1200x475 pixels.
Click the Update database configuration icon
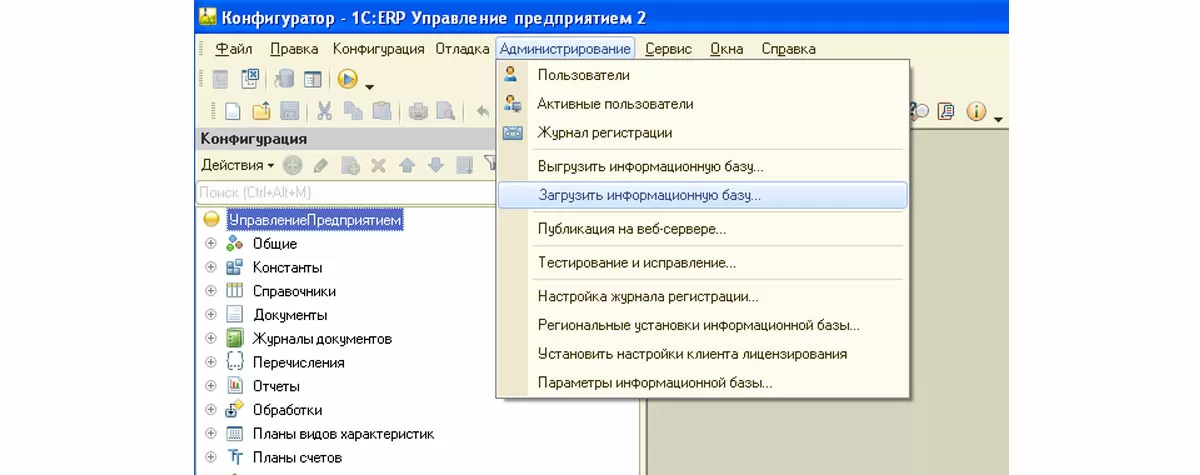click(285, 79)
